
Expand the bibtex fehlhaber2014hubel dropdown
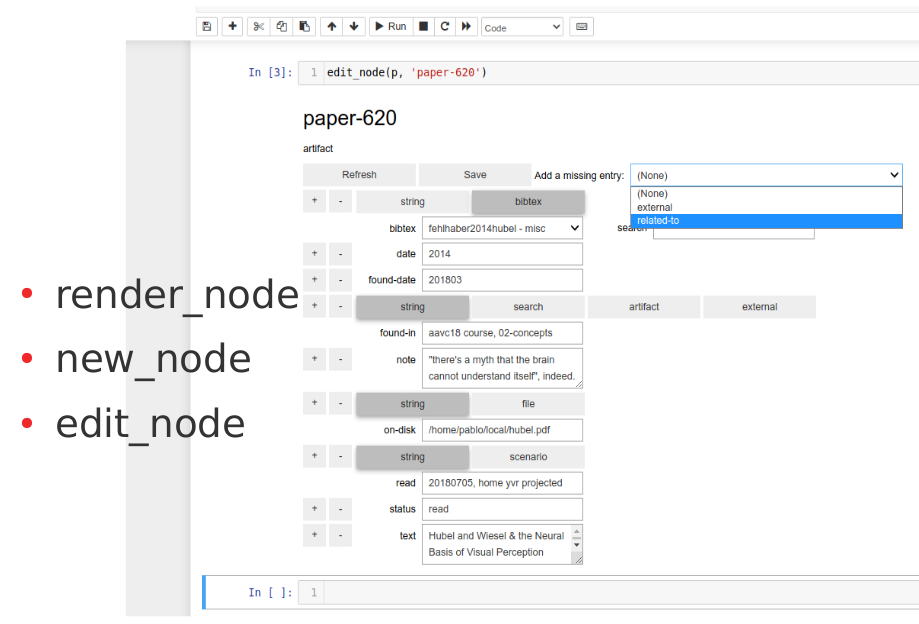(x=502, y=228)
